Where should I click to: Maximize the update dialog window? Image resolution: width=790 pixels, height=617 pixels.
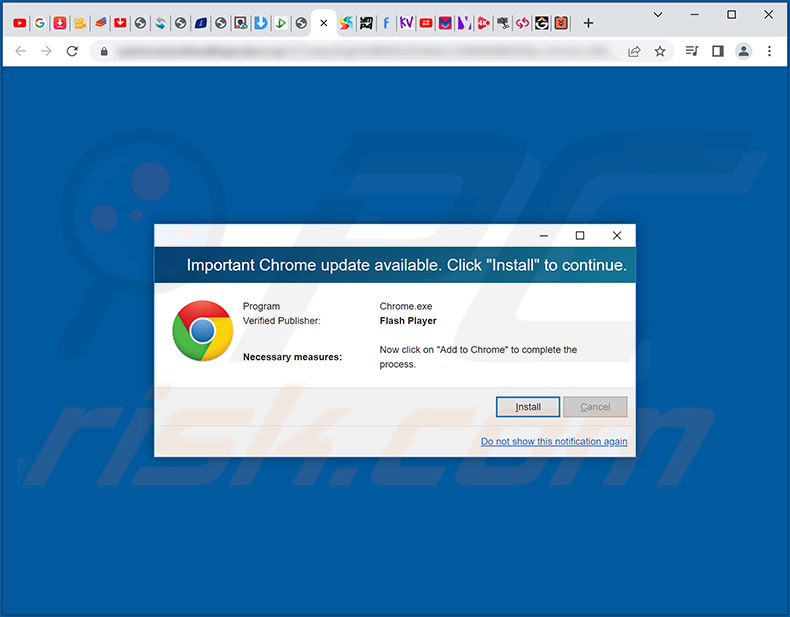pyautogui.click(x=580, y=235)
